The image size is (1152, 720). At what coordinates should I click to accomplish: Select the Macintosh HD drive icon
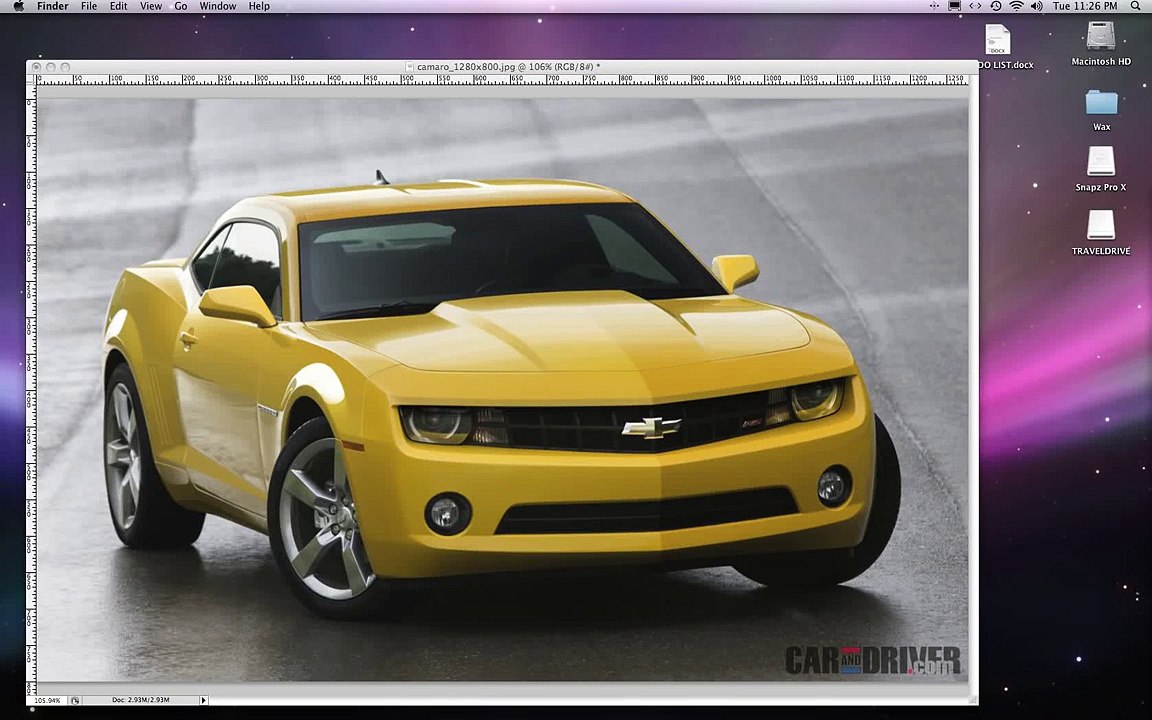tap(1101, 37)
